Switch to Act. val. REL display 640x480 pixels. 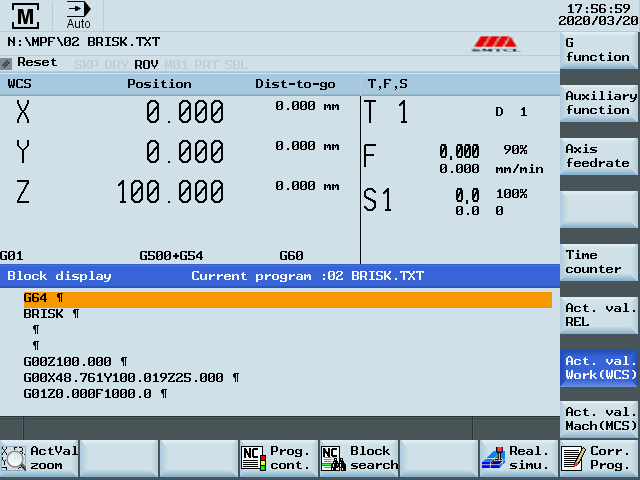[x=598, y=316]
